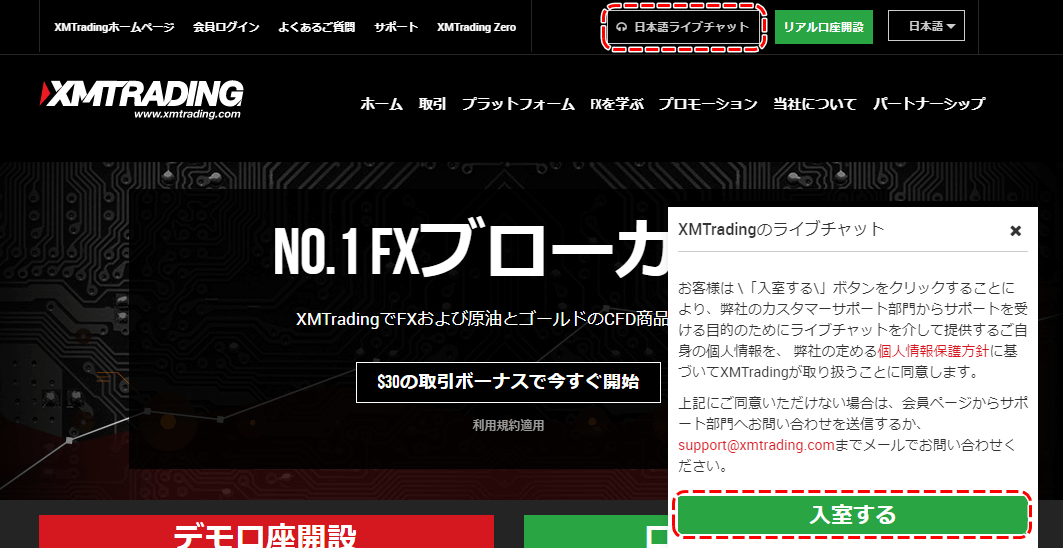Open ホーム menu item
This screenshot has height=548, width=1063.
[381, 104]
